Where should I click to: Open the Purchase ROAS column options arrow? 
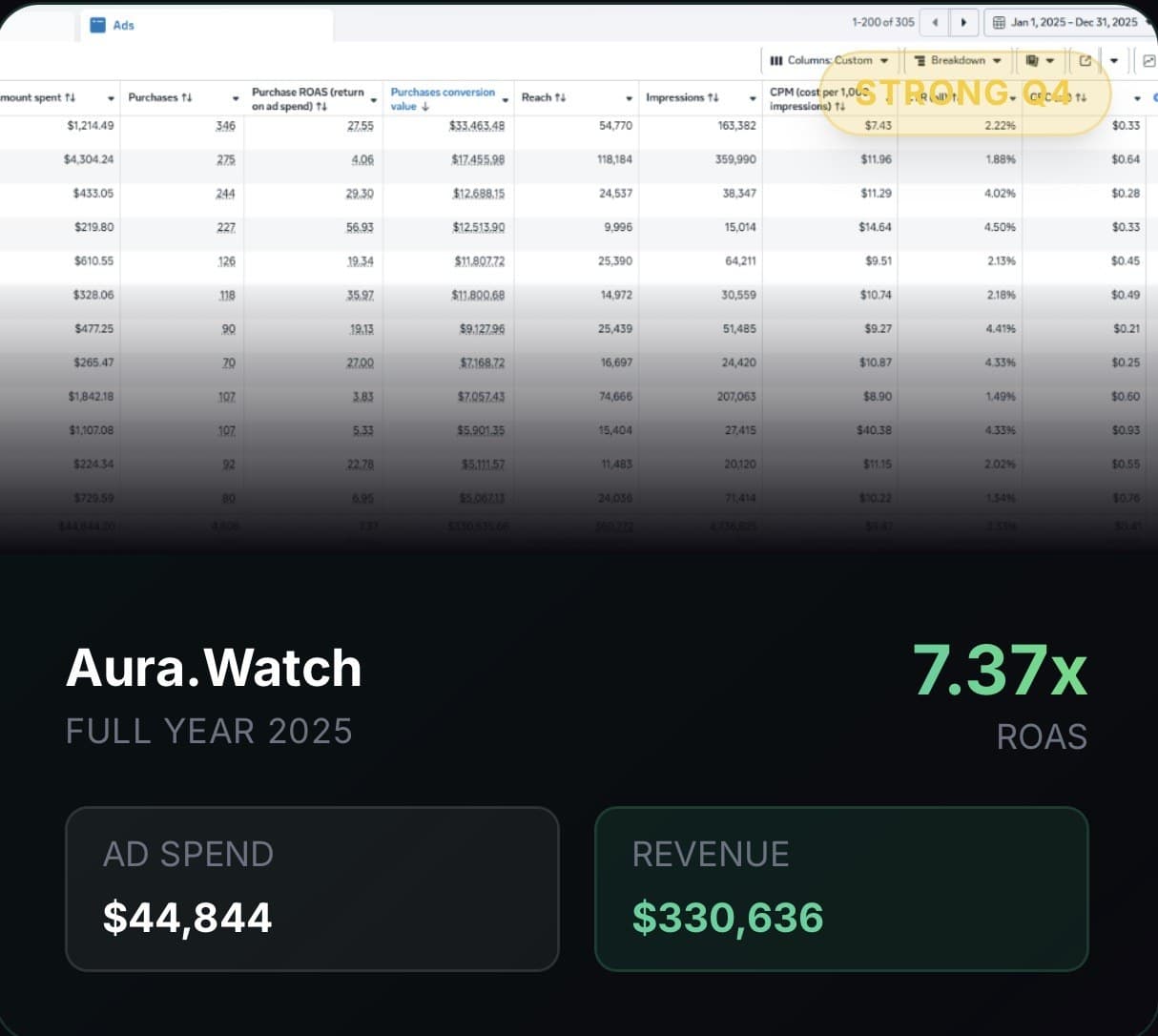point(373,99)
